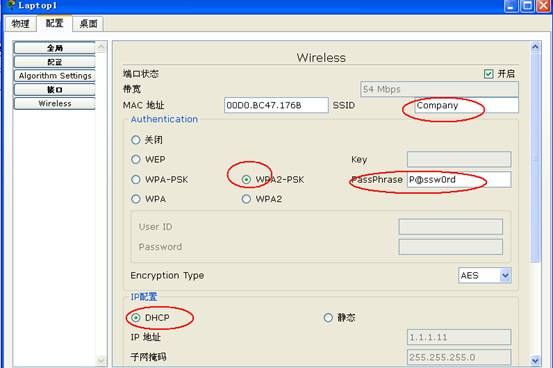Click the subnet mask field 255.255.255.0
Image resolution: width=553 pixels, height=368 pixels.
[459, 357]
